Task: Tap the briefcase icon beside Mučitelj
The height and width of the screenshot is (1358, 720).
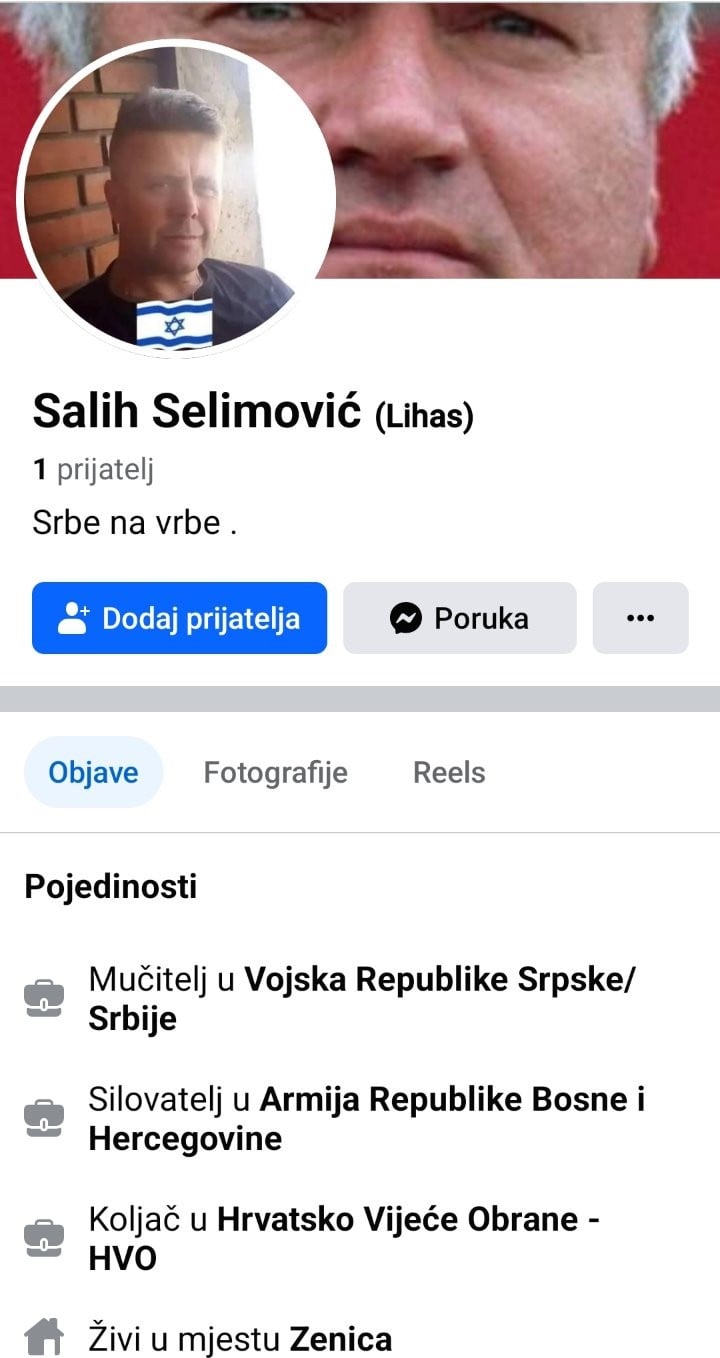Action: [x=44, y=999]
